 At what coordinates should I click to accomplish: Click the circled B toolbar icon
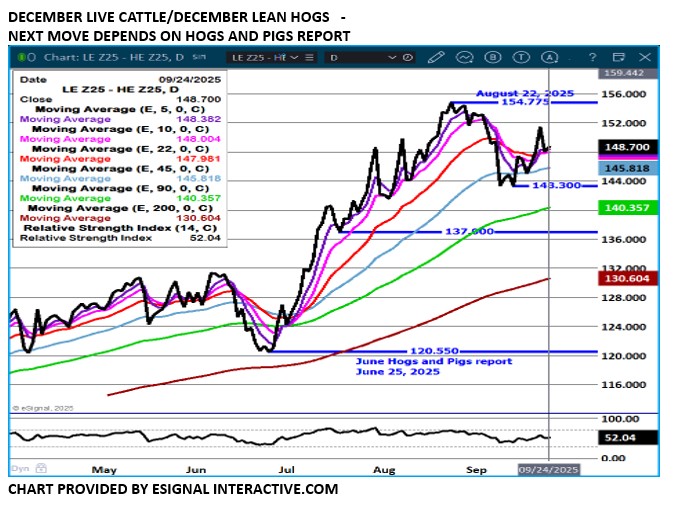pos(493,57)
